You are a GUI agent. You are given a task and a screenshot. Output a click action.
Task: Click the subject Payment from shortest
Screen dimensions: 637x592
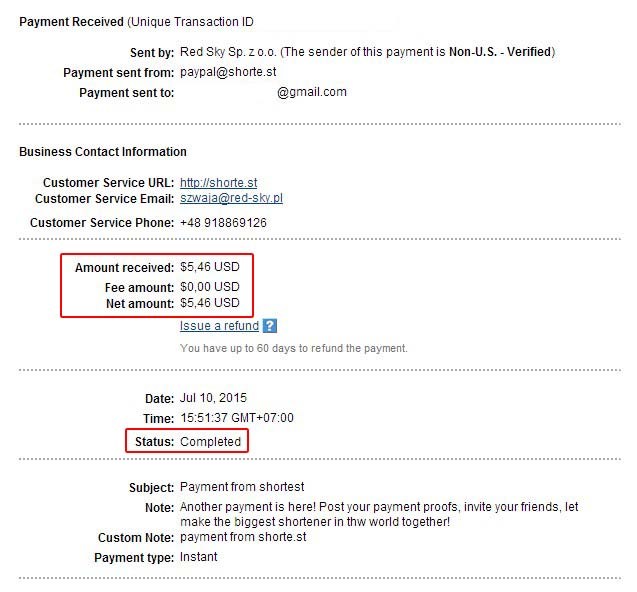point(242,487)
